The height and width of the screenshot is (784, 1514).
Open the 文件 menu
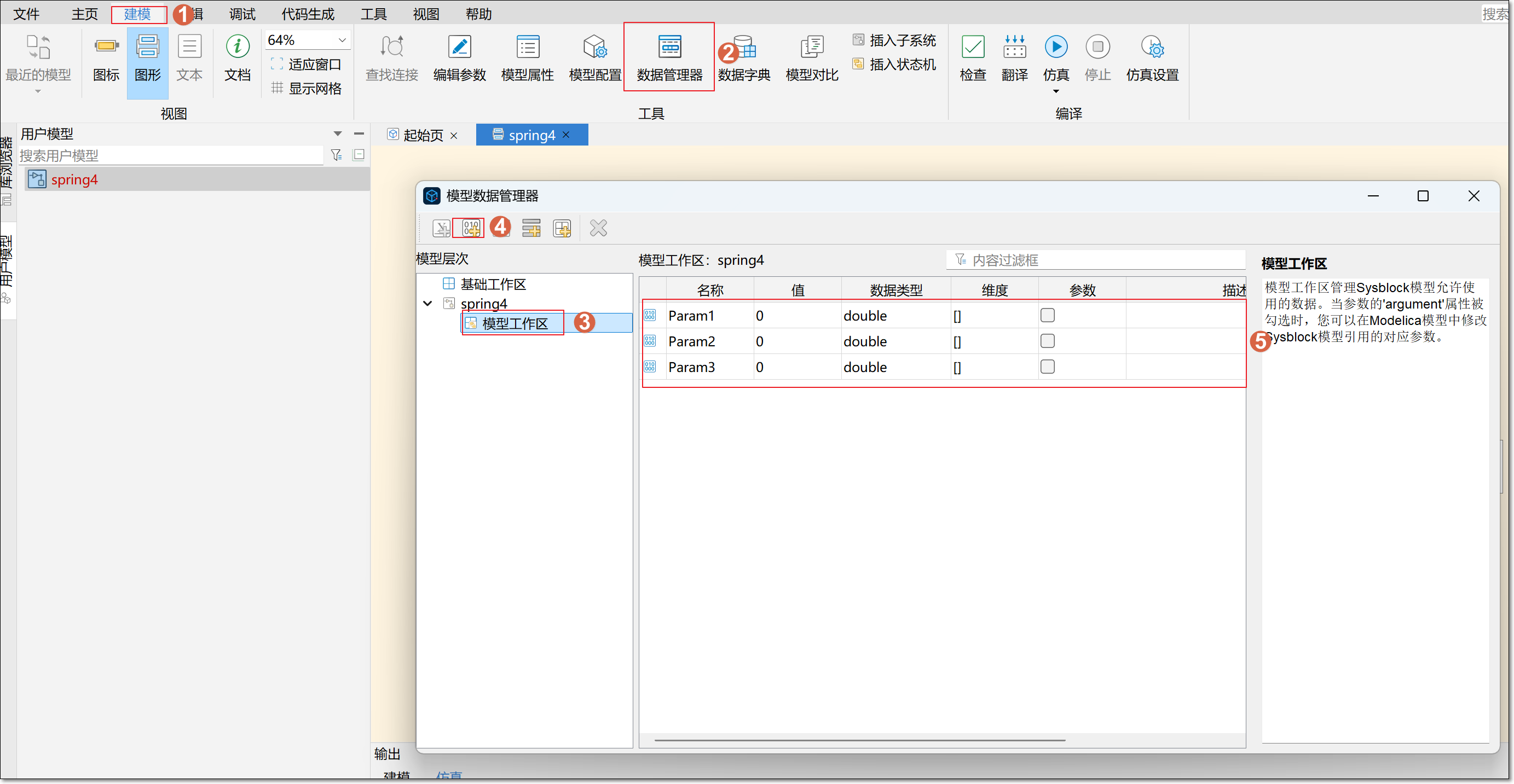point(26,14)
